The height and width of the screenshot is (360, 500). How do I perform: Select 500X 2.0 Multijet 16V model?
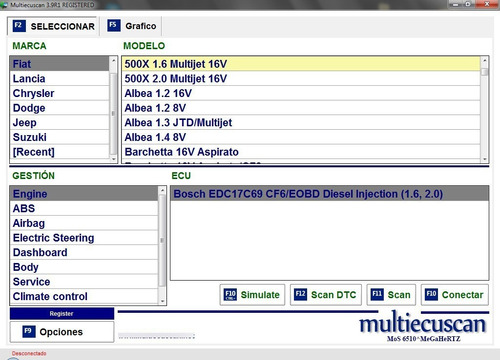coord(301,79)
